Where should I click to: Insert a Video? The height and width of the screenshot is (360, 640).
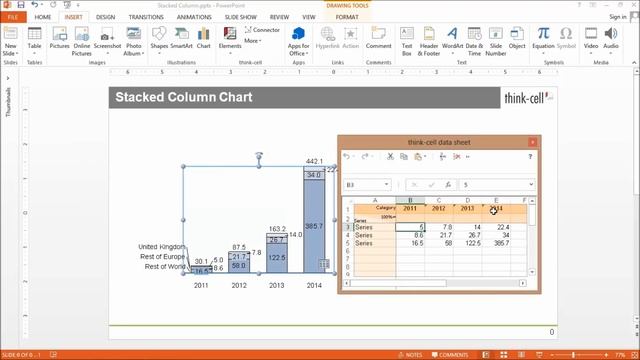click(x=591, y=41)
